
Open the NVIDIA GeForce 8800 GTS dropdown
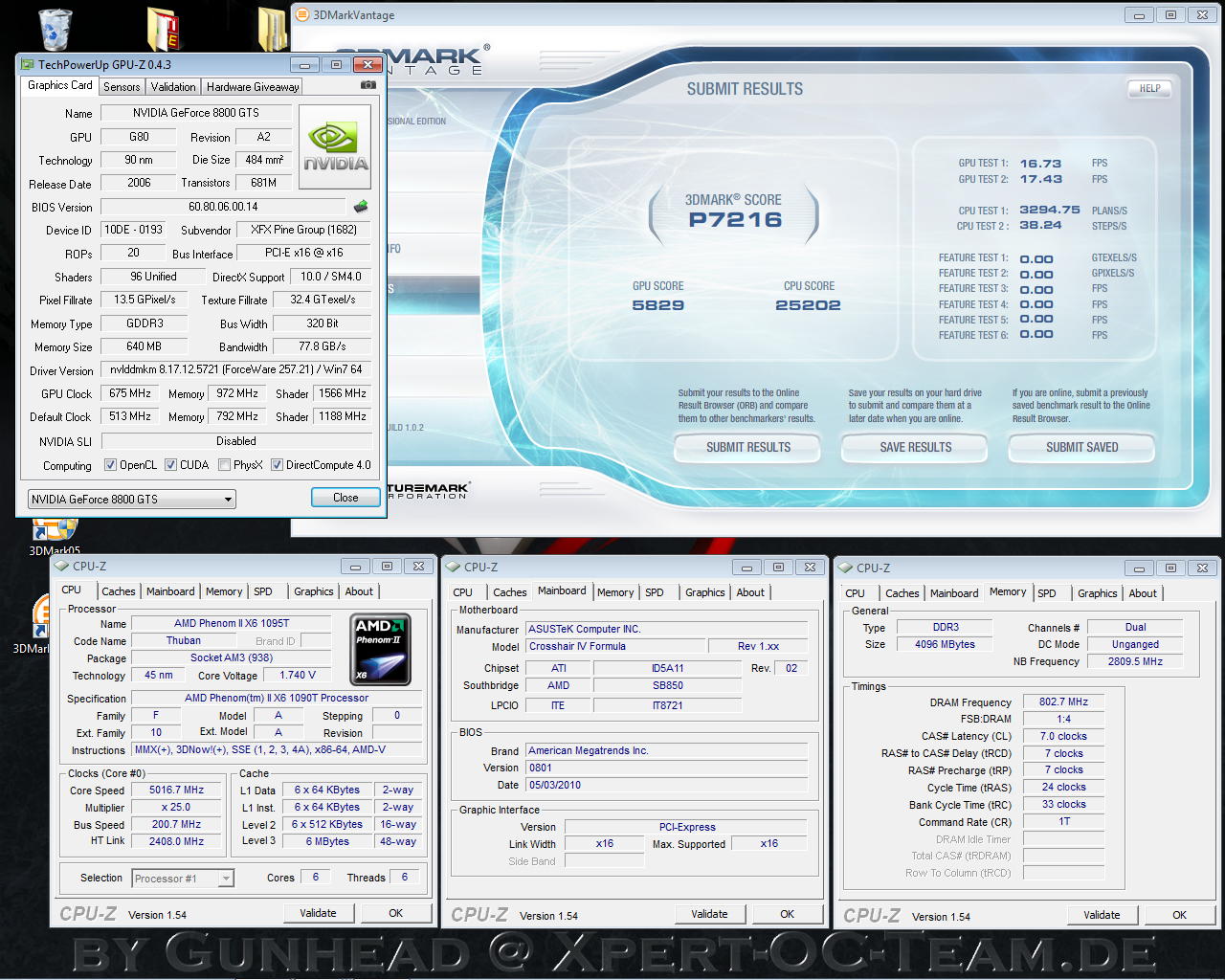[132, 499]
